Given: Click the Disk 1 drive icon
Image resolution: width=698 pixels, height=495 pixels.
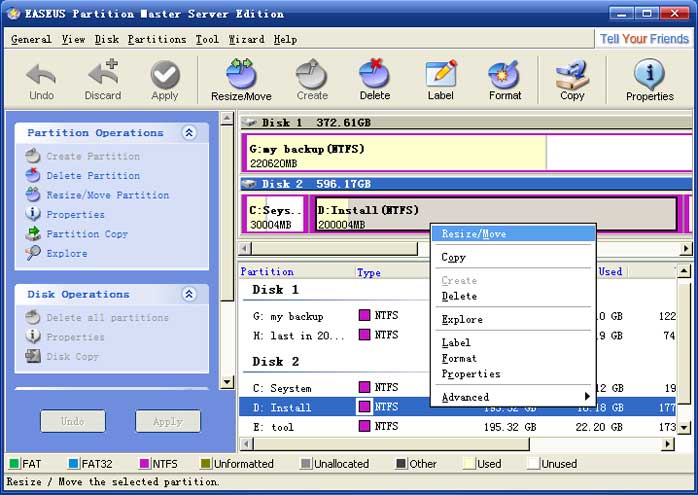Looking at the screenshot, I should coord(249,122).
